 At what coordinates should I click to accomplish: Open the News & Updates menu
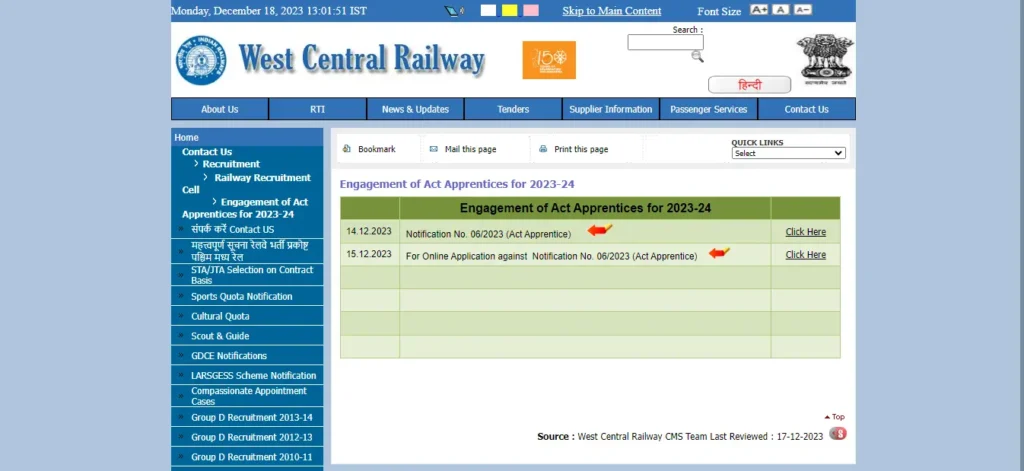pyautogui.click(x=415, y=109)
